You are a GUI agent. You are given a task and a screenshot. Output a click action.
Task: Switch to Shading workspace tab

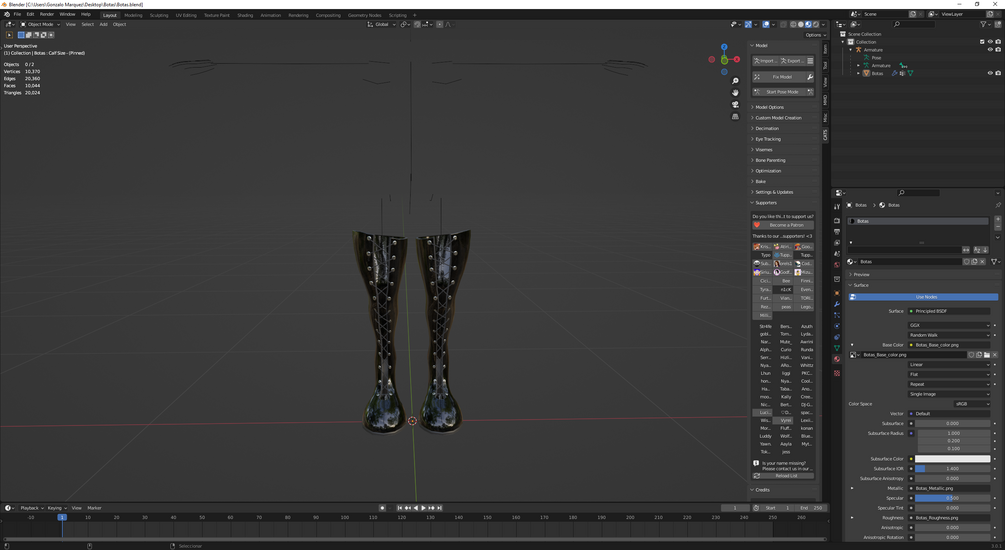[245, 15]
